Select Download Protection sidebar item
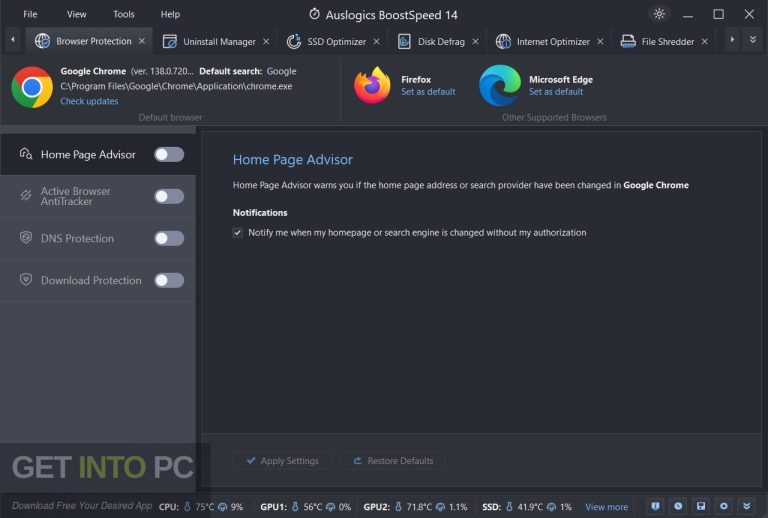 (98, 281)
